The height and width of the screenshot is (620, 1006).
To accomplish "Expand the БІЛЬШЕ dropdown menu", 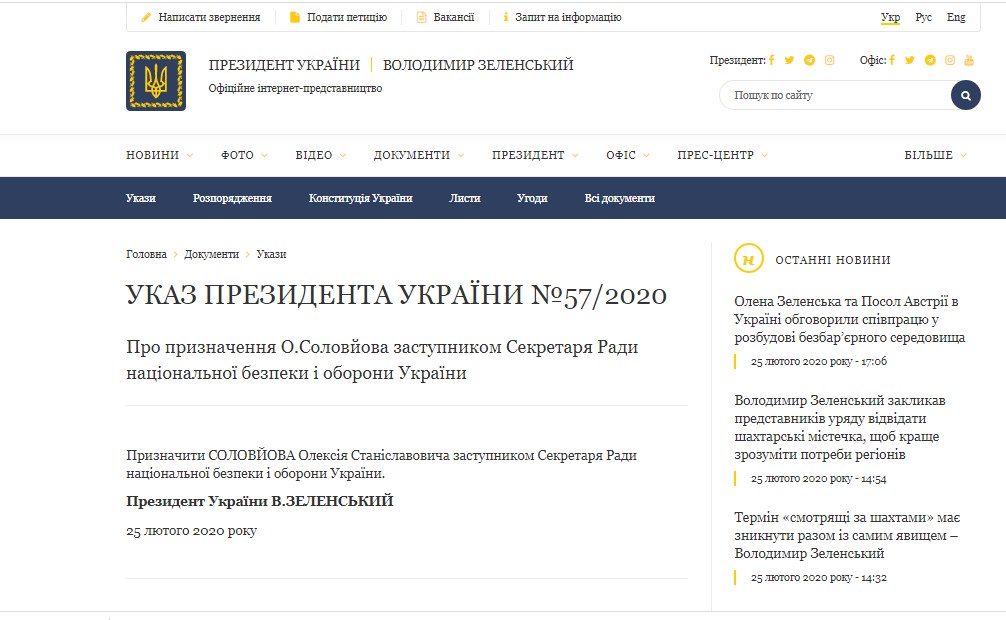I will tap(935, 155).
